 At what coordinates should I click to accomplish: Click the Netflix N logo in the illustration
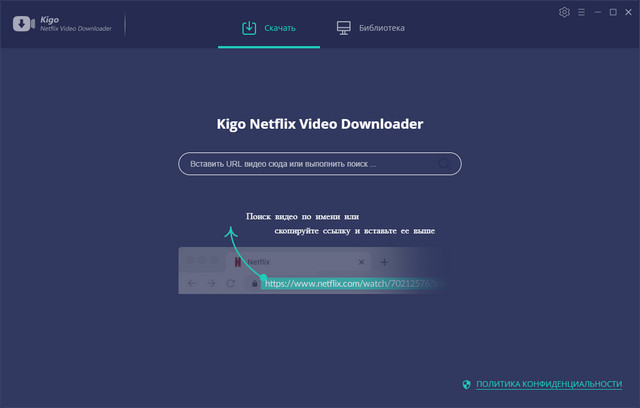click(x=237, y=262)
